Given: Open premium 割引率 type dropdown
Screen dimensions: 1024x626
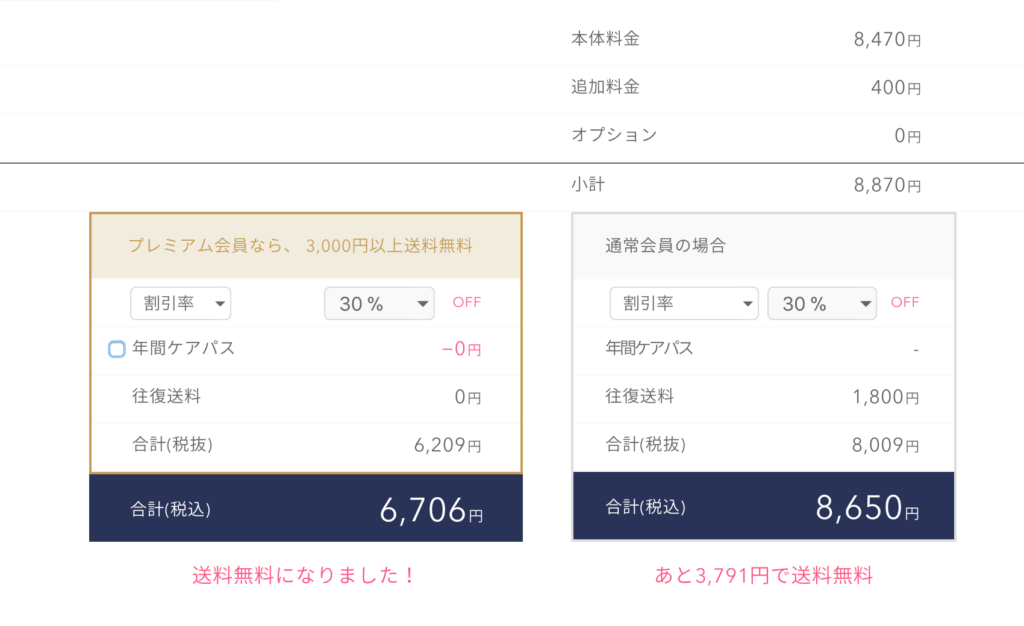Looking at the screenshot, I should click(180, 304).
